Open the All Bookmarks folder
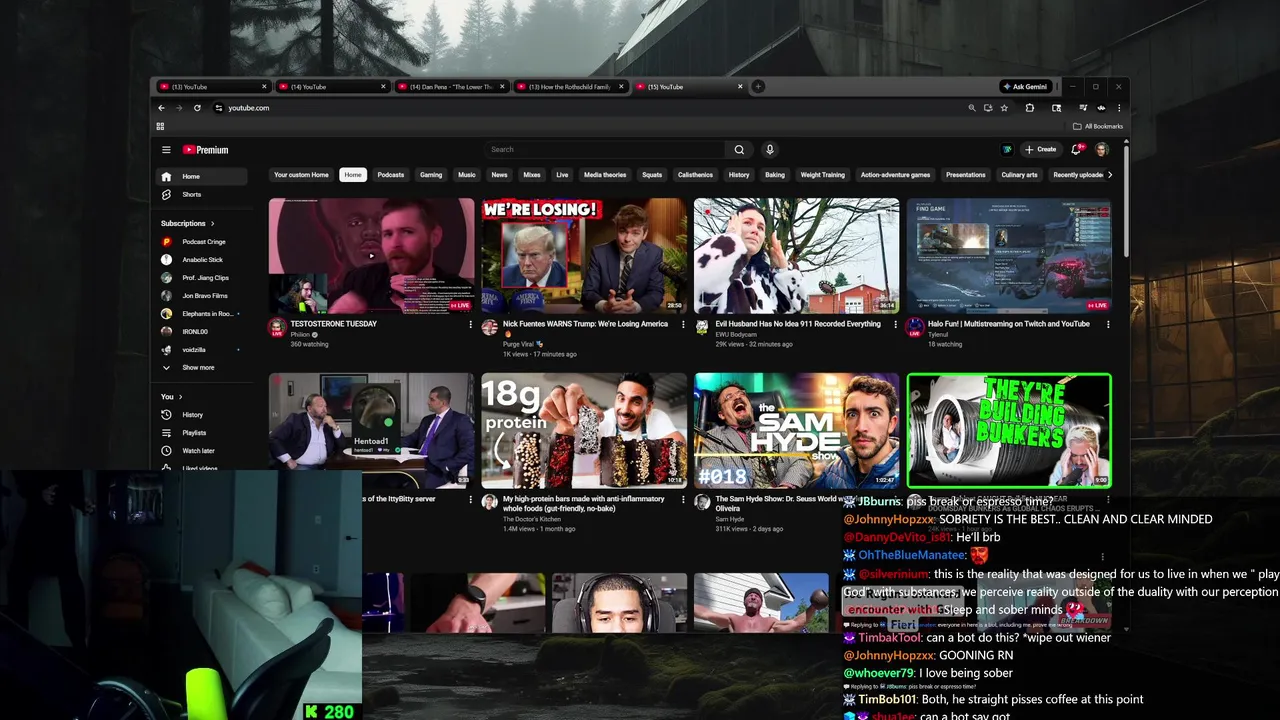1280x720 pixels. click(1098, 126)
